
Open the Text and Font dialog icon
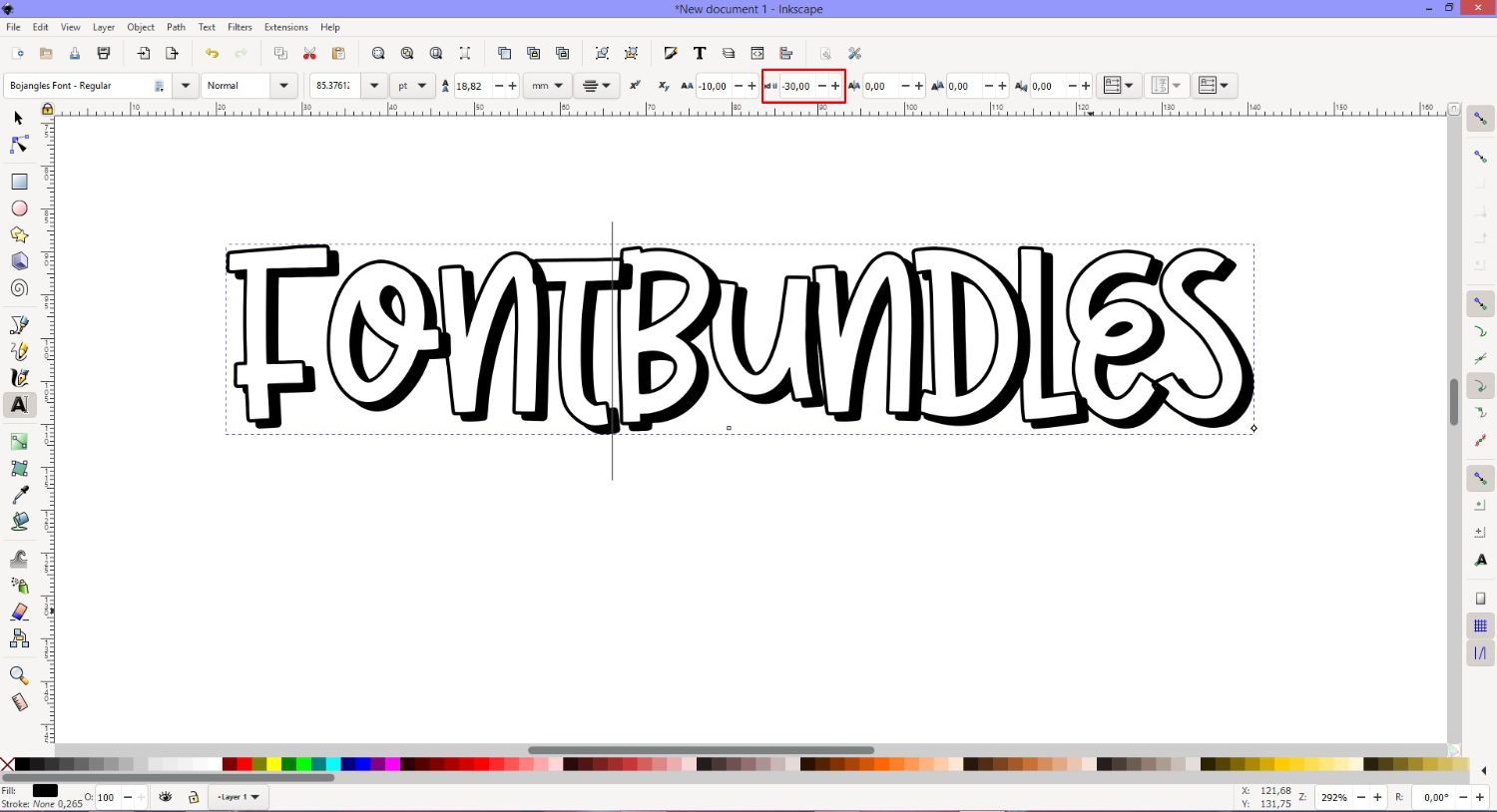[x=700, y=54]
